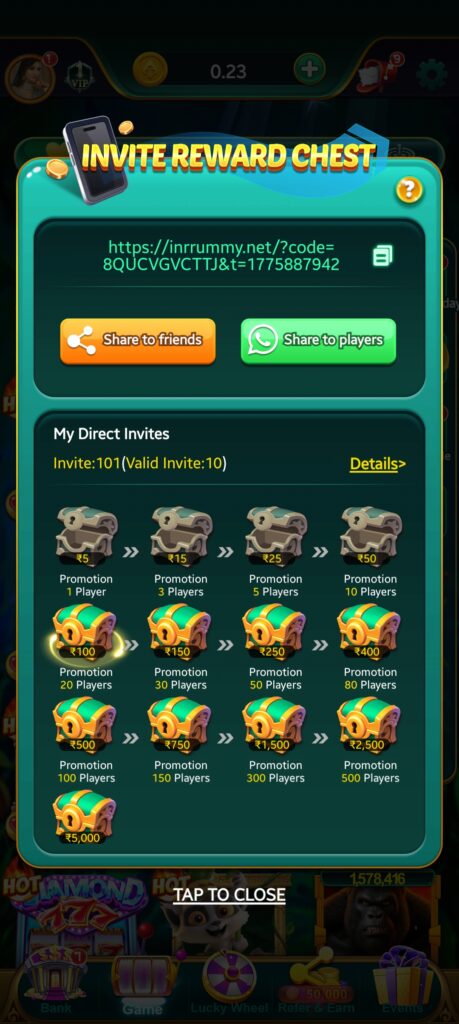Copy the invite link with copy icon

pyautogui.click(x=383, y=256)
